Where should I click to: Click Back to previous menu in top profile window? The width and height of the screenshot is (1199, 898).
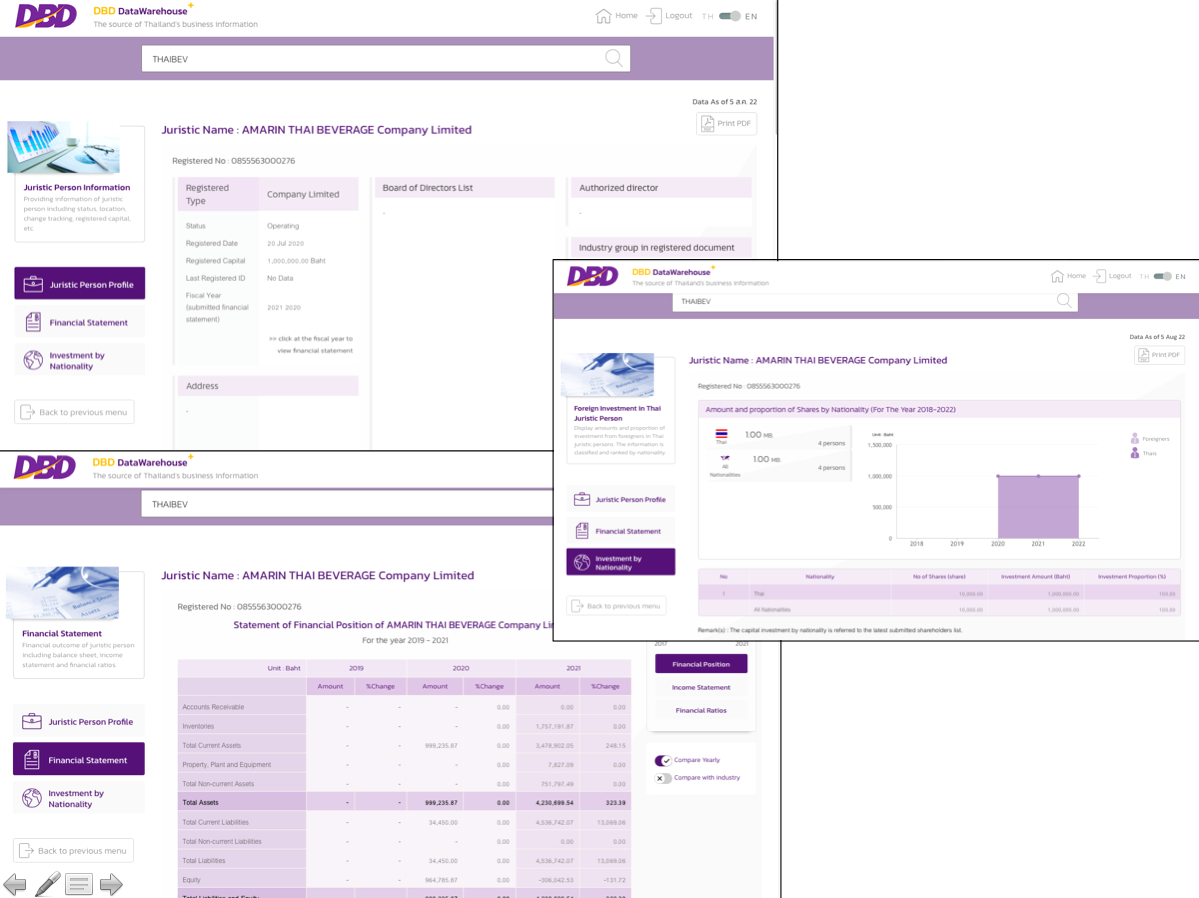click(74, 412)
